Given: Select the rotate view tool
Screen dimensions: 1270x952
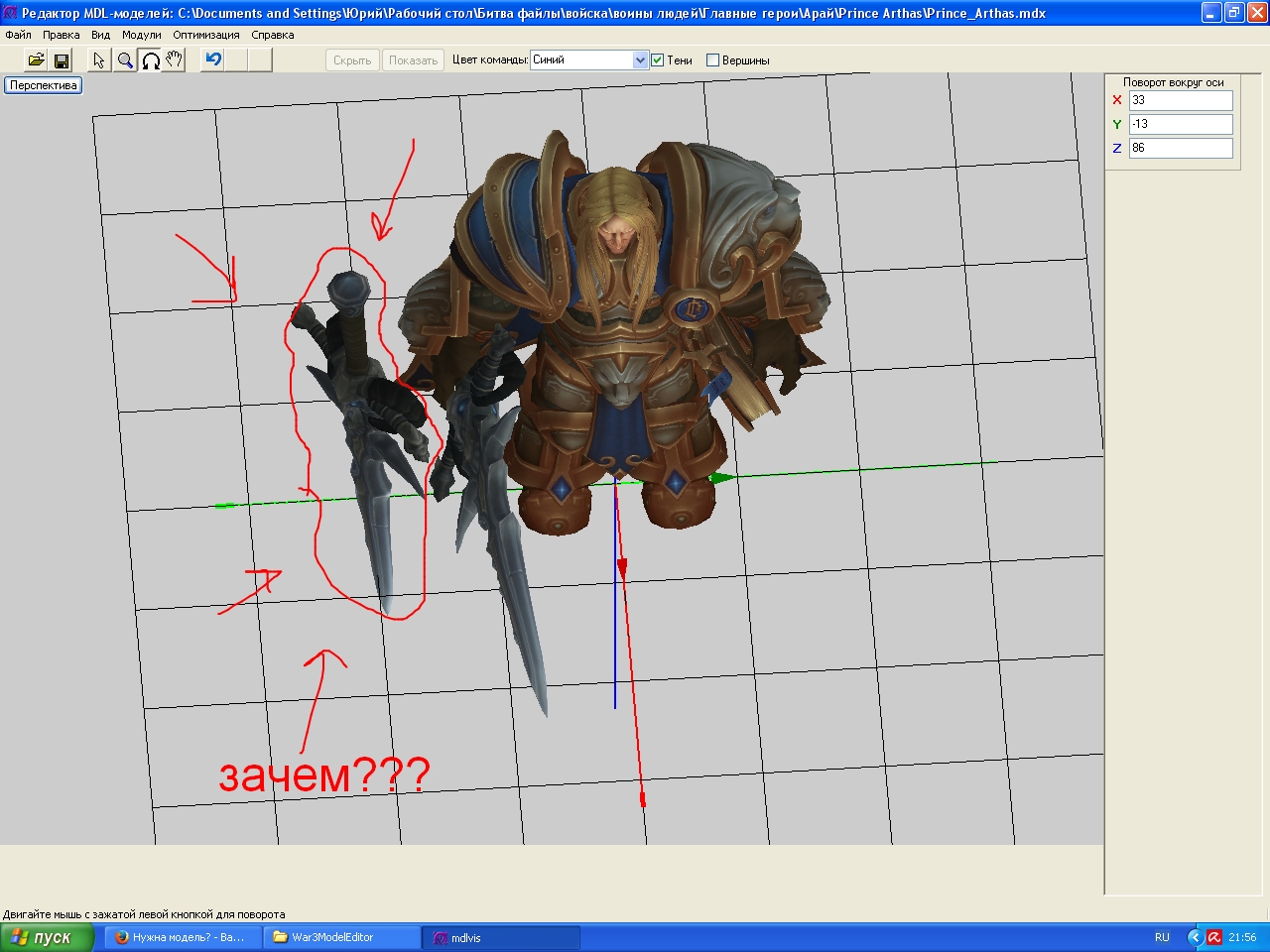Looking at the screenshot, I should [x=151, y=60].
